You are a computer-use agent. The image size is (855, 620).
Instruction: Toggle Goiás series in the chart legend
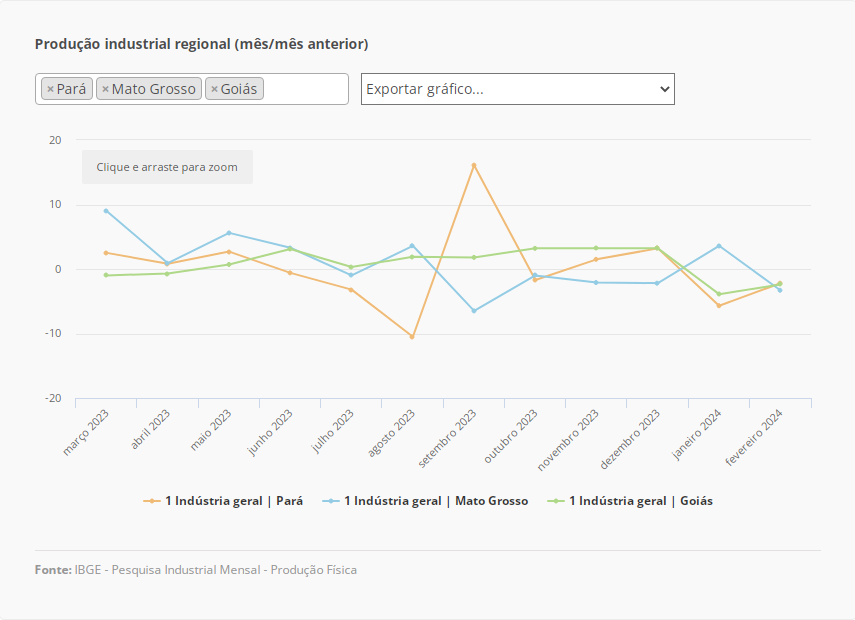640,501
